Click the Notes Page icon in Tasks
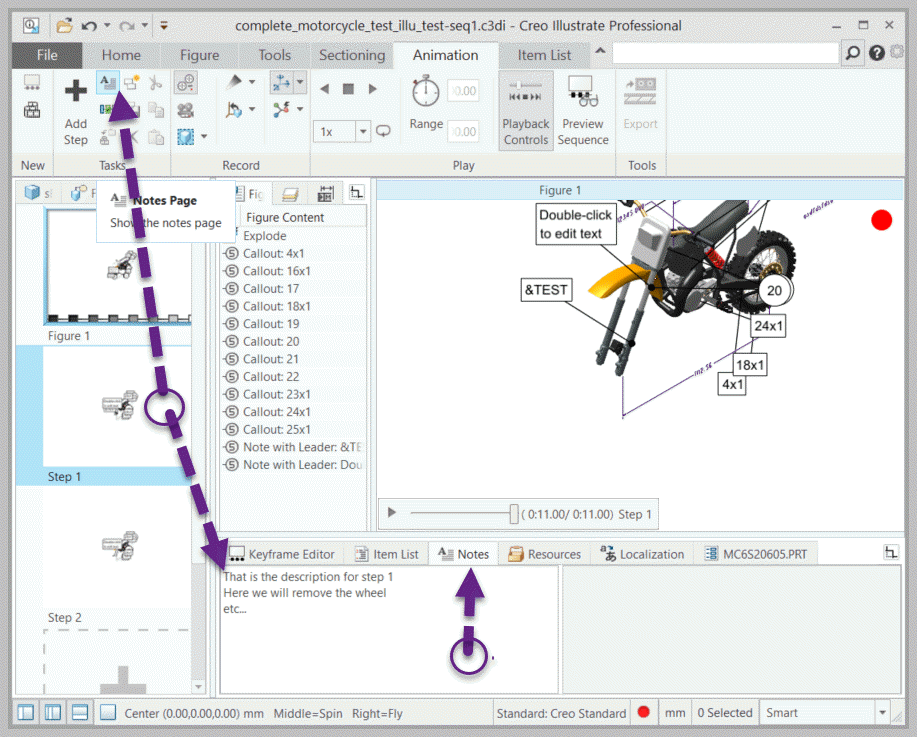This screenshot has width=917, height=737. 106,83
